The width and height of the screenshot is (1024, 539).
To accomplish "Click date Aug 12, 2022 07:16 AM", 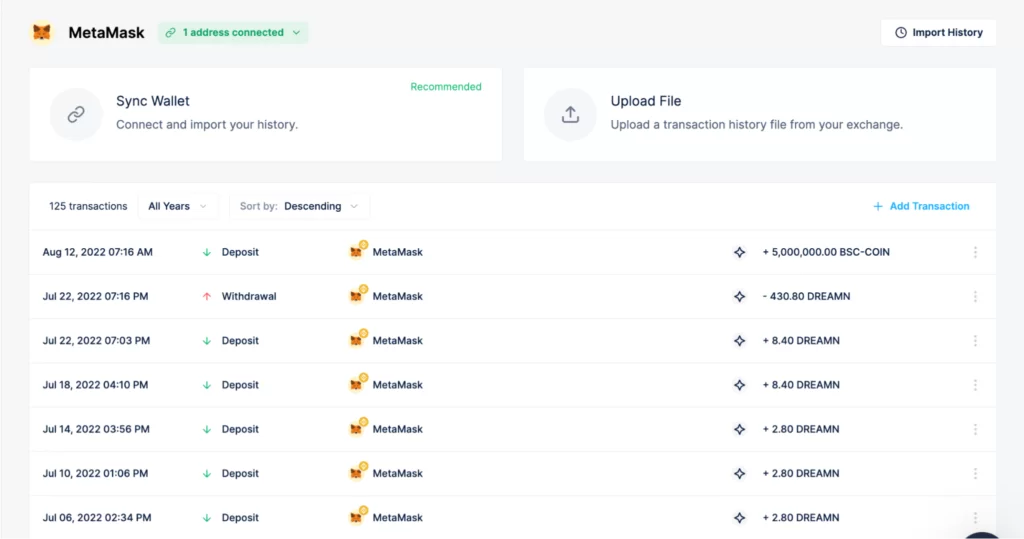I will (97, 252).
